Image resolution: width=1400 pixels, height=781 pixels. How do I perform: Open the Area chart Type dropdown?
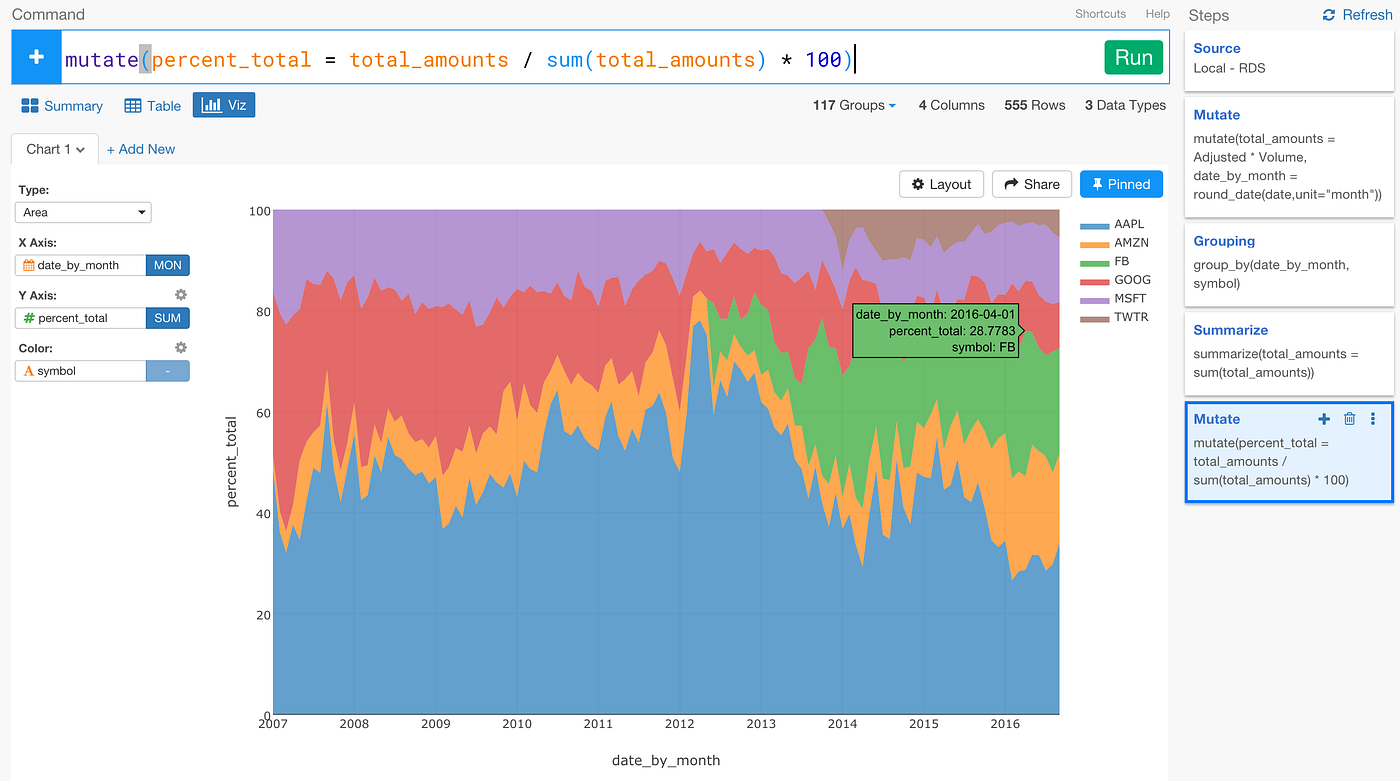click(82, 211)
